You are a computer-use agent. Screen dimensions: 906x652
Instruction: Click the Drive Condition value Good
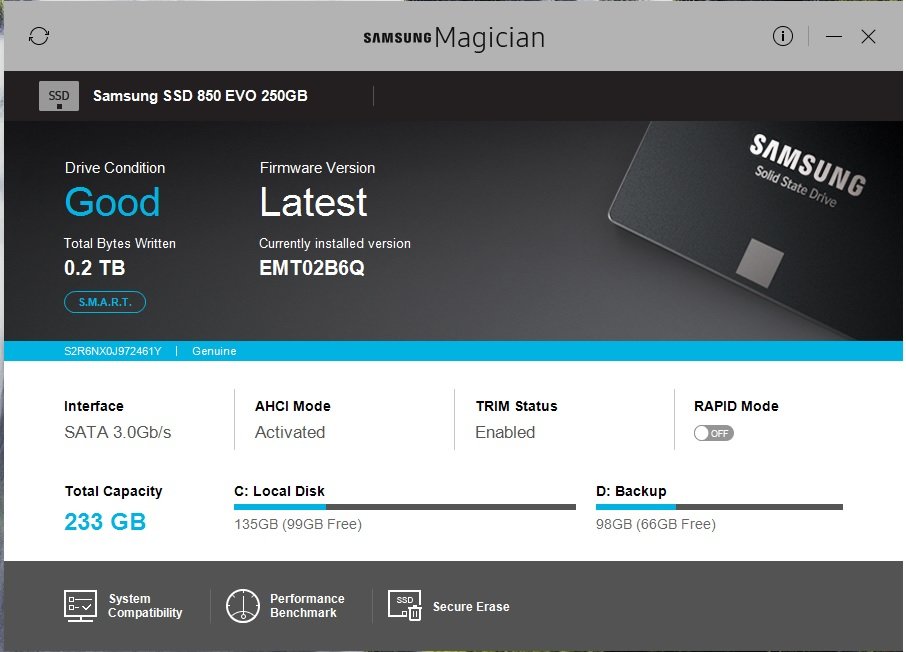click(112, 202)
